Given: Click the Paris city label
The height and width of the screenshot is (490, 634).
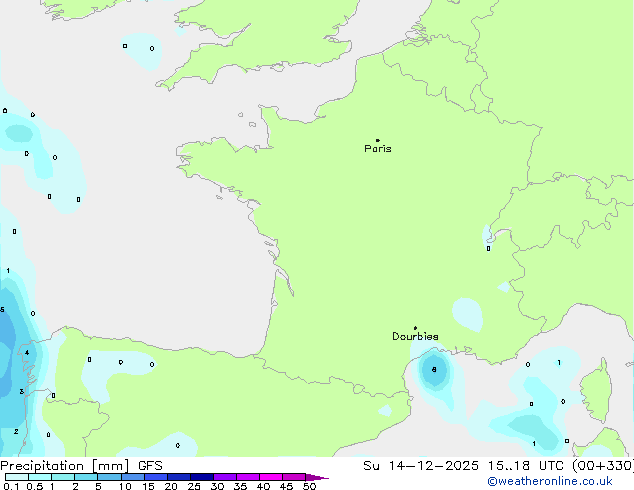Looking at the screenshot, I should (x=378, y=149).
